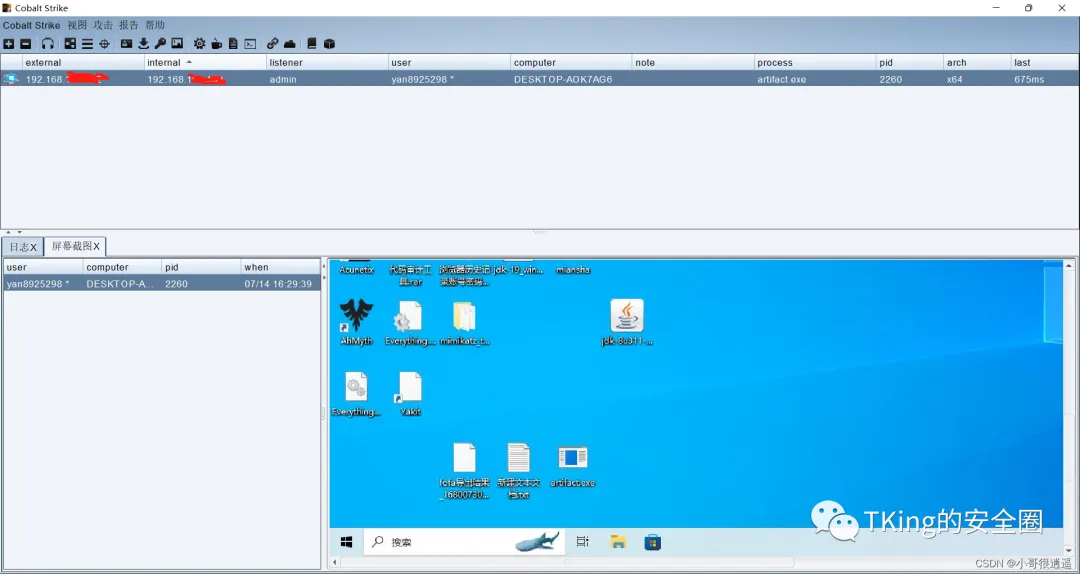Open Downloaded Files toolbar icon
1080x574 pixels.
143,43
